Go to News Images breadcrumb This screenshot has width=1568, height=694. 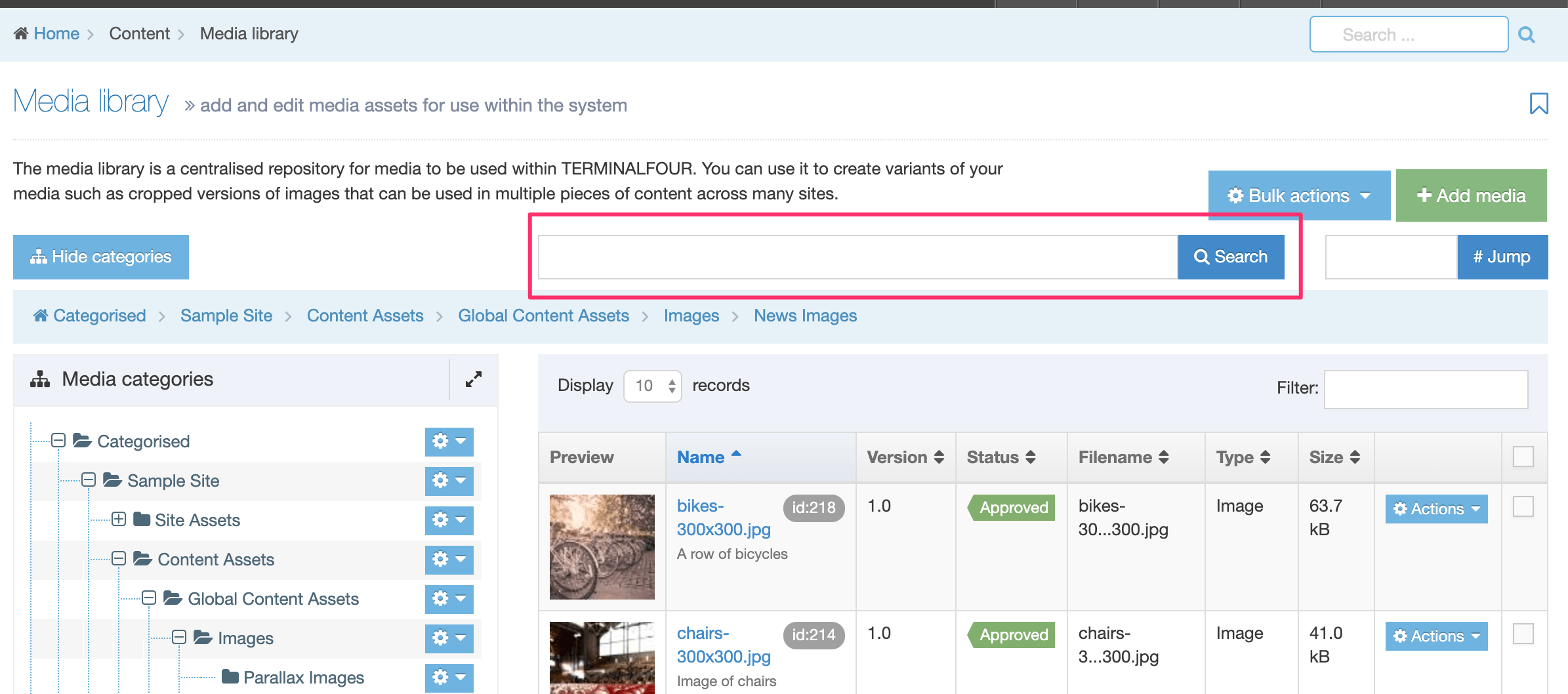coord(805,316)
